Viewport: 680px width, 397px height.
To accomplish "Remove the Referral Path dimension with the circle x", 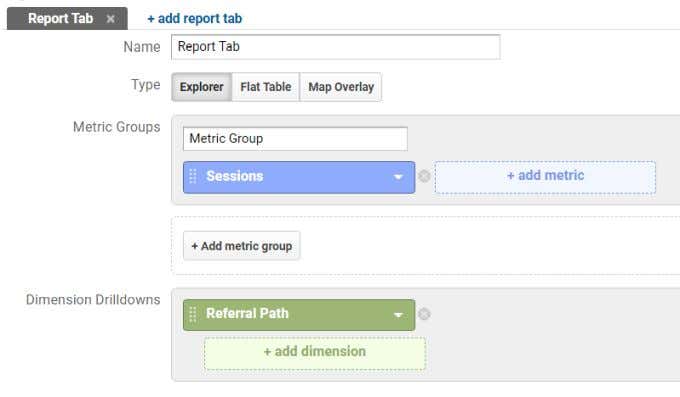I will 424,314.
